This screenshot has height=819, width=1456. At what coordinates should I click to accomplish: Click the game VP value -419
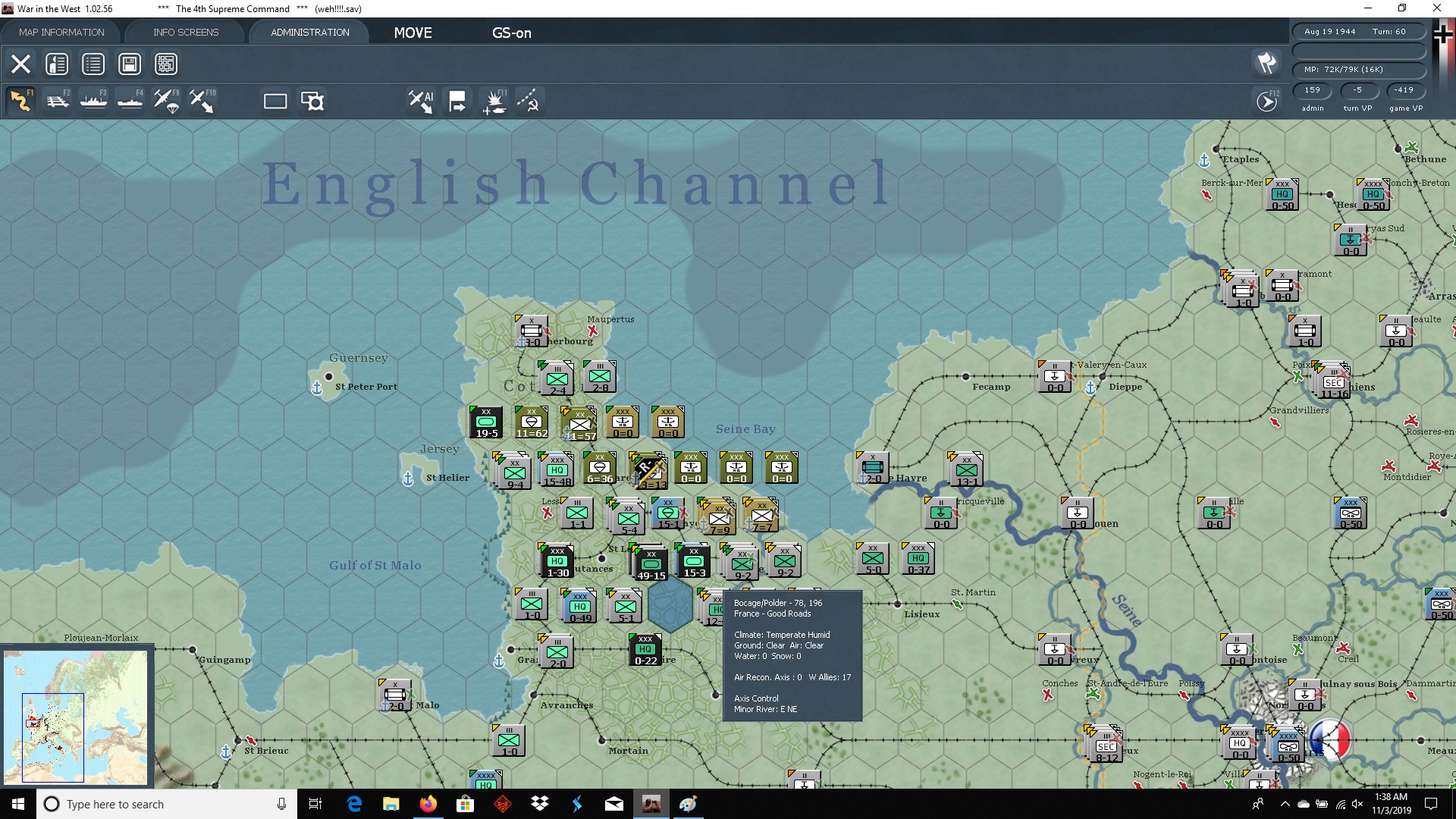click(1404, 89)
